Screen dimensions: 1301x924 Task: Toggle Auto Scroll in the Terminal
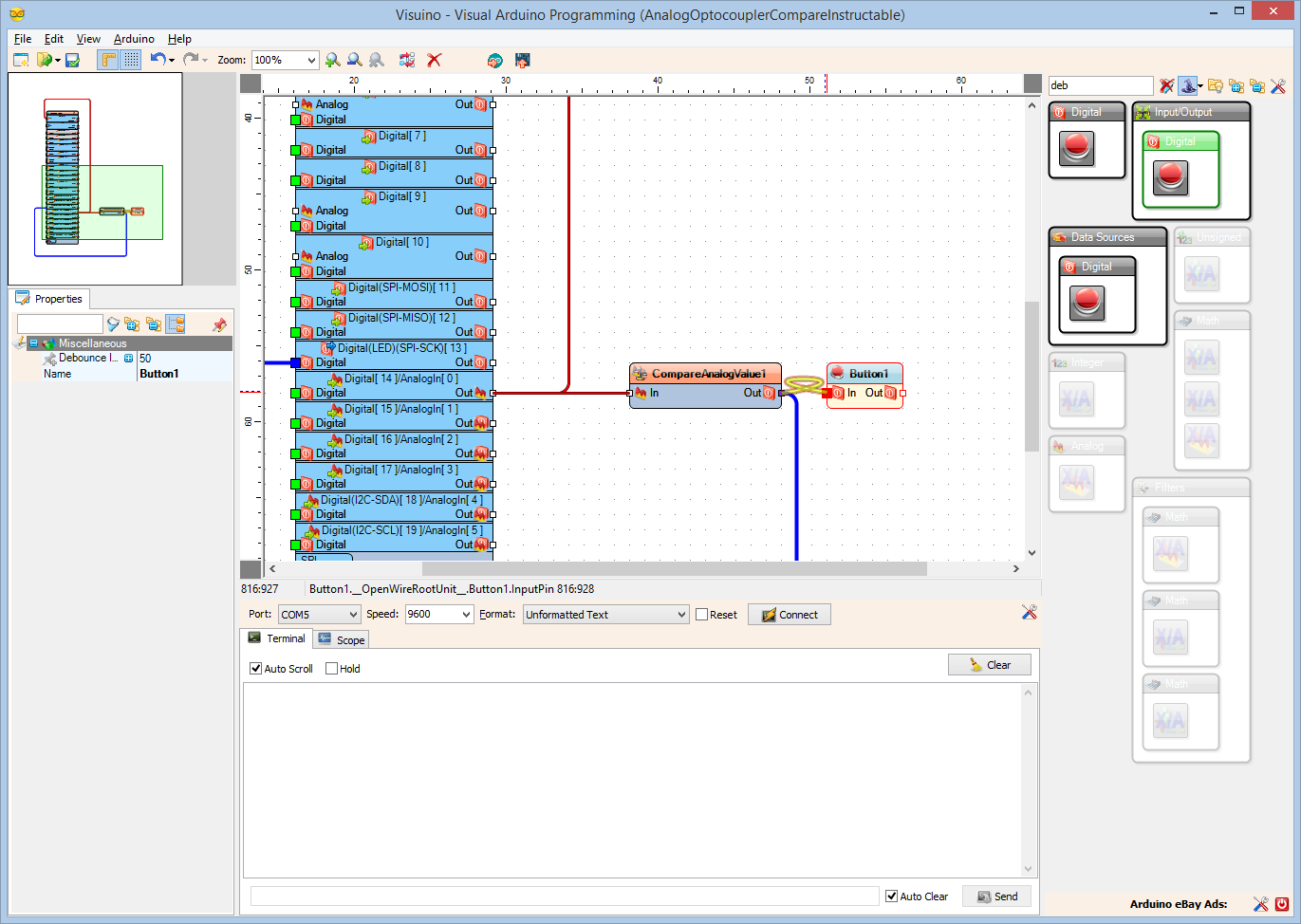point(255,668)
